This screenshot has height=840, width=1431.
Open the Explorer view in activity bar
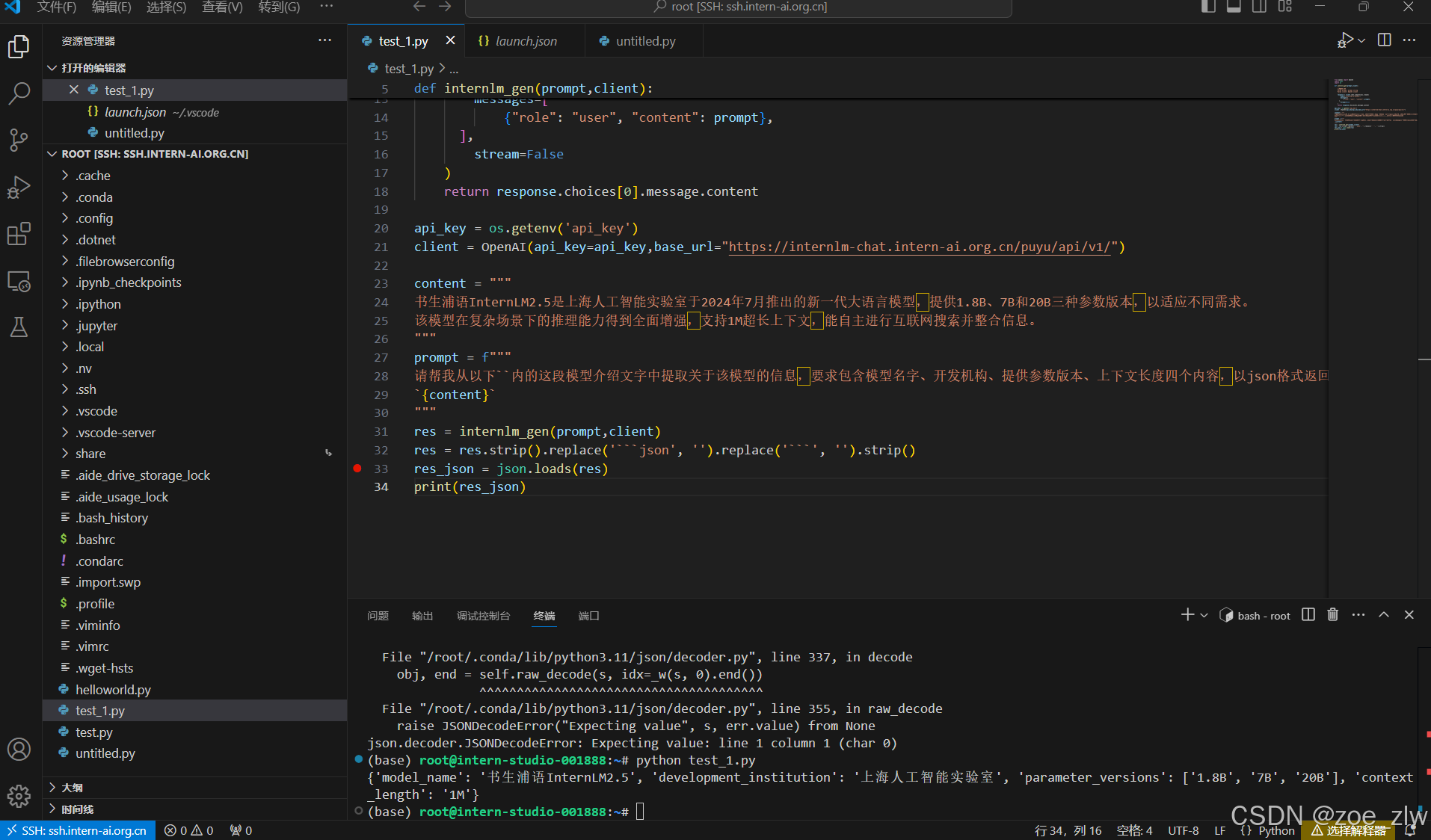point(19,46)
